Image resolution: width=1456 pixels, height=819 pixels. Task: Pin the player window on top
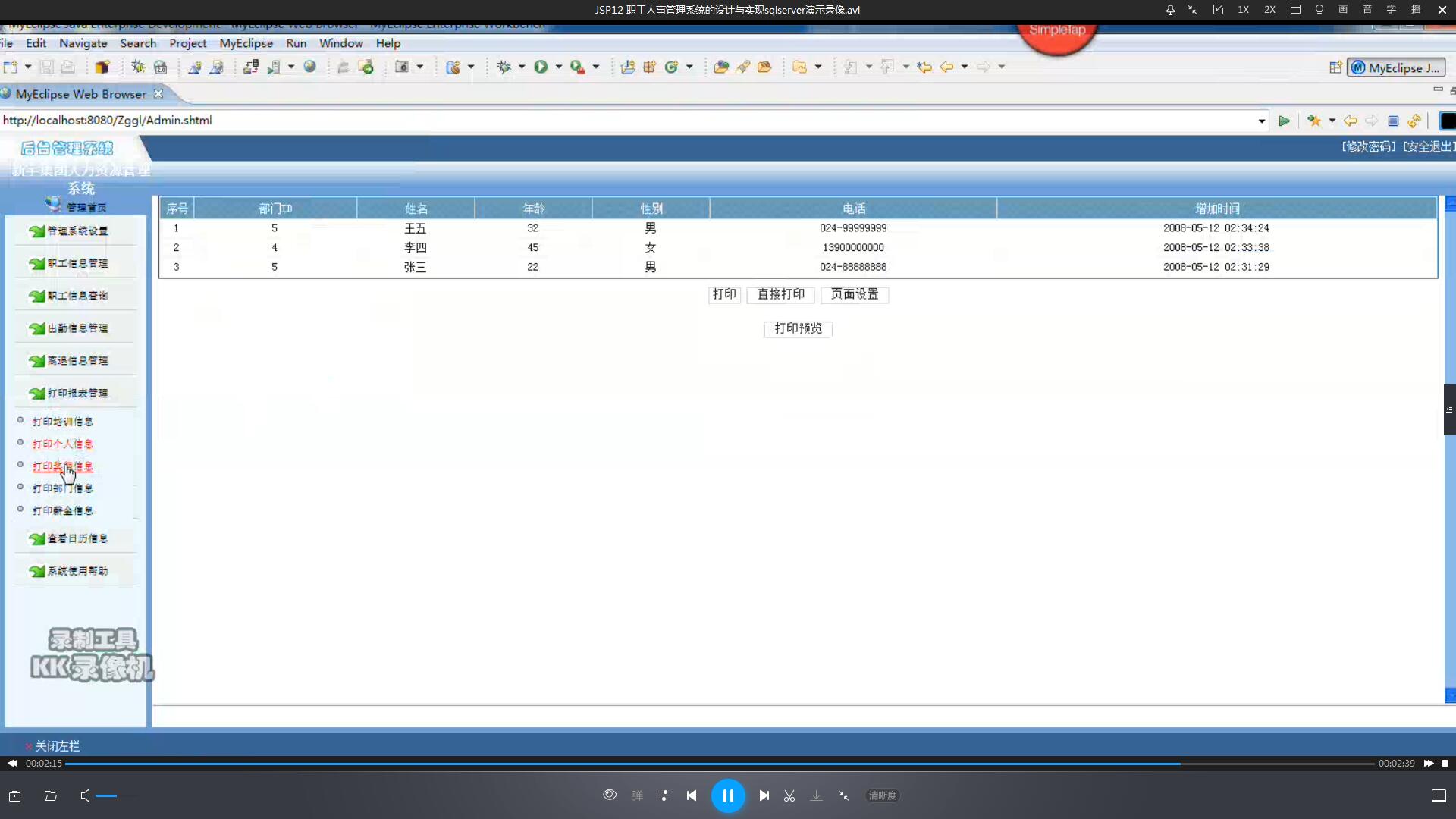coord(1170,10)
